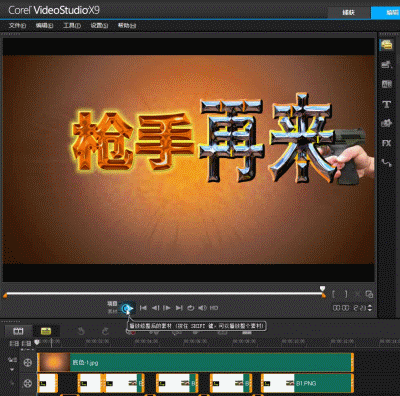Click the timecode field 00:00:2:21
The width and height of the screenshot is (400, 396).
point(349,308)
